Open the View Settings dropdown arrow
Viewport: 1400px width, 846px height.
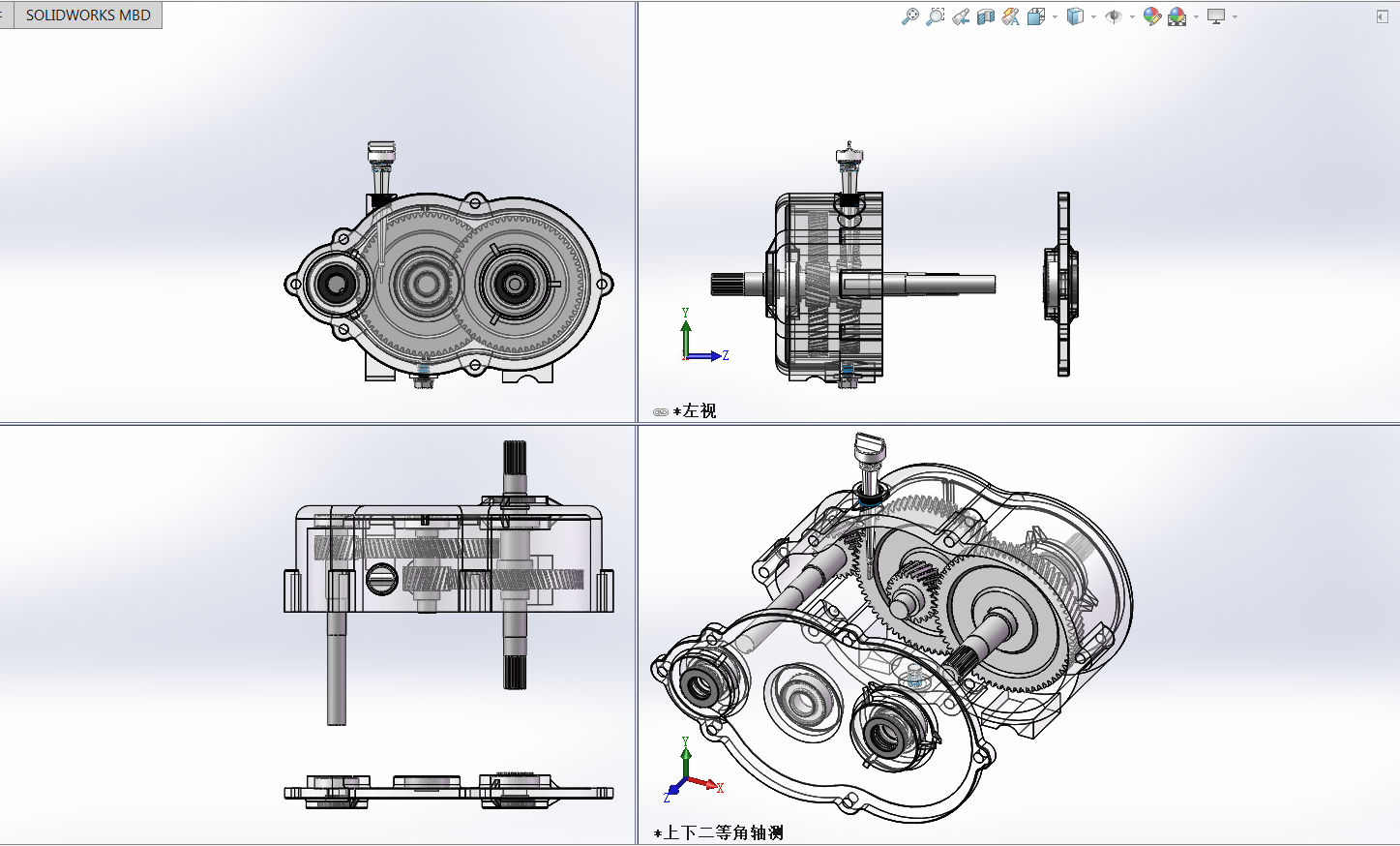pos(1235,16)
